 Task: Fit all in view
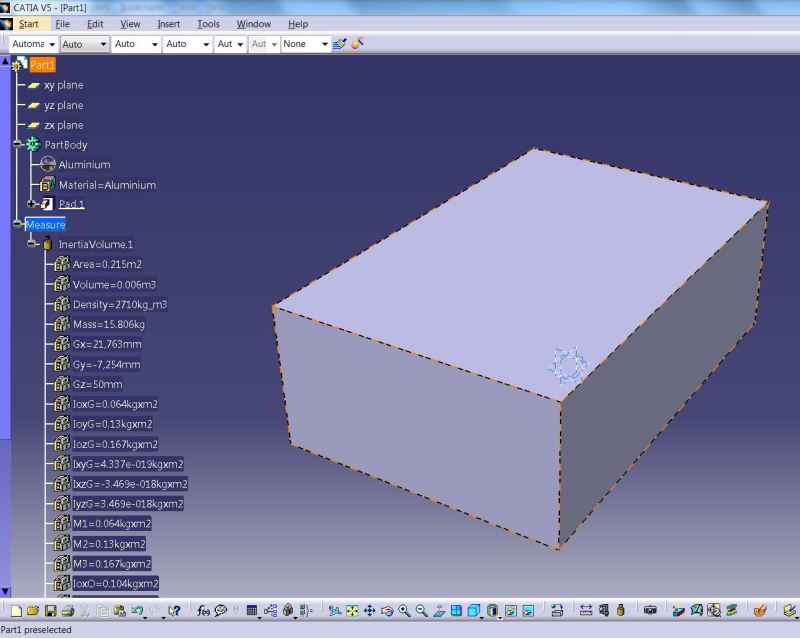(x=352, y=610)
